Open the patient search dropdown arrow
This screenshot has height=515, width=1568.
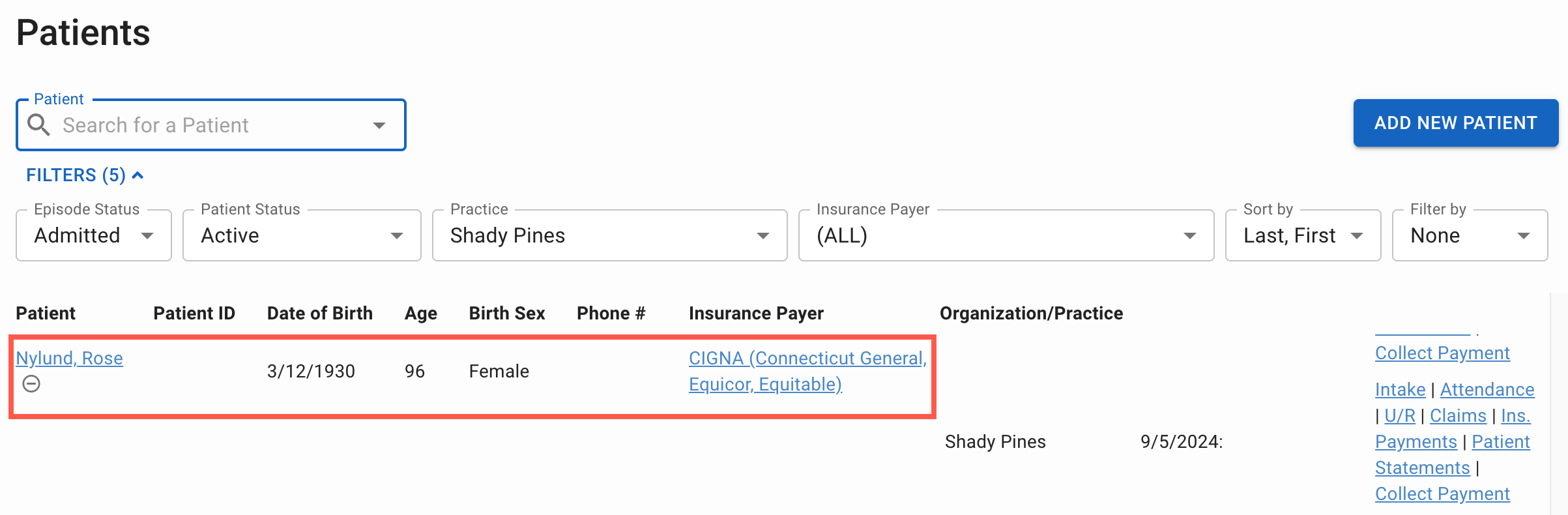point(379,125)
